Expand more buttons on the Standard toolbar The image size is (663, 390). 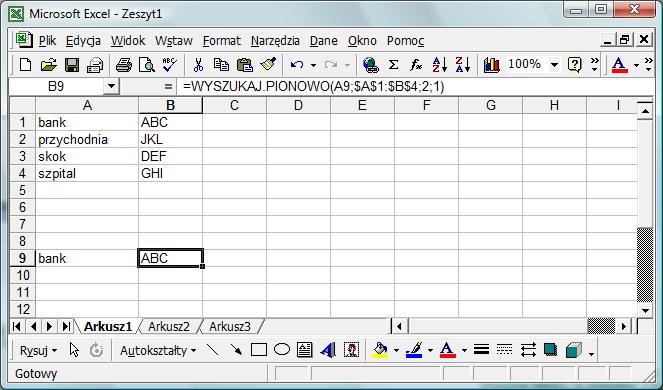pos(595,64)
